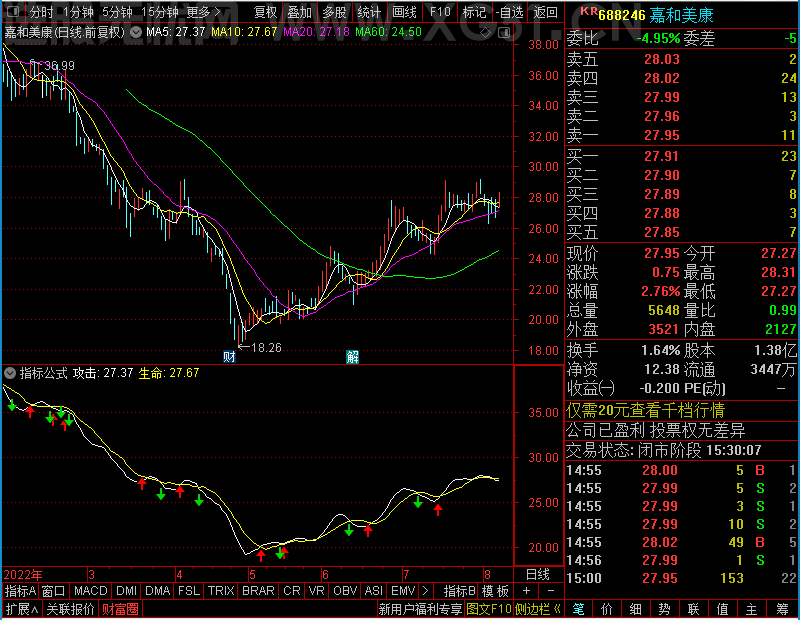Select the DMI indicator
This screenshot has height=620, width=800.
click(x=126, y=591)
